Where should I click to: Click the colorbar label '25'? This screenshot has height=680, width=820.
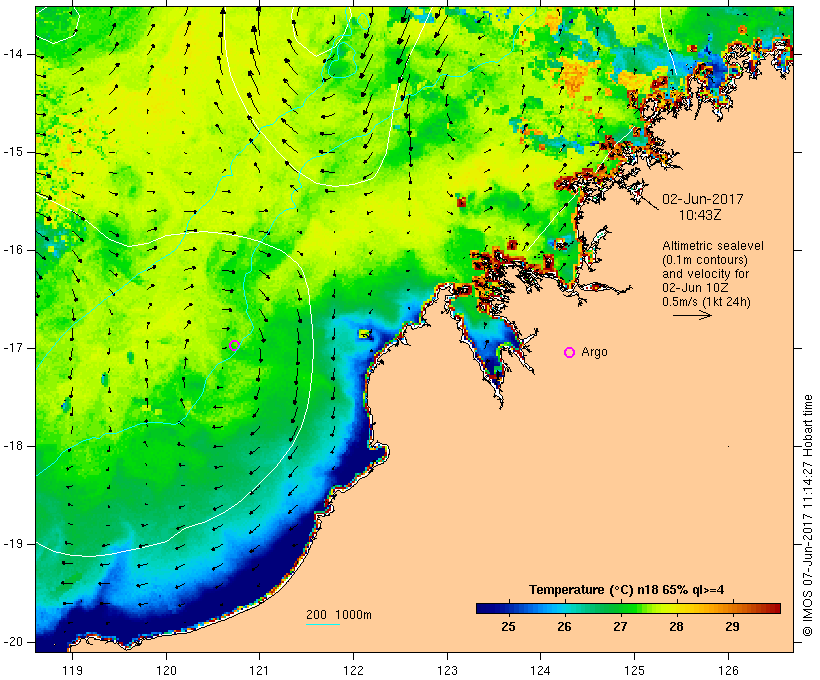[508, 626]
